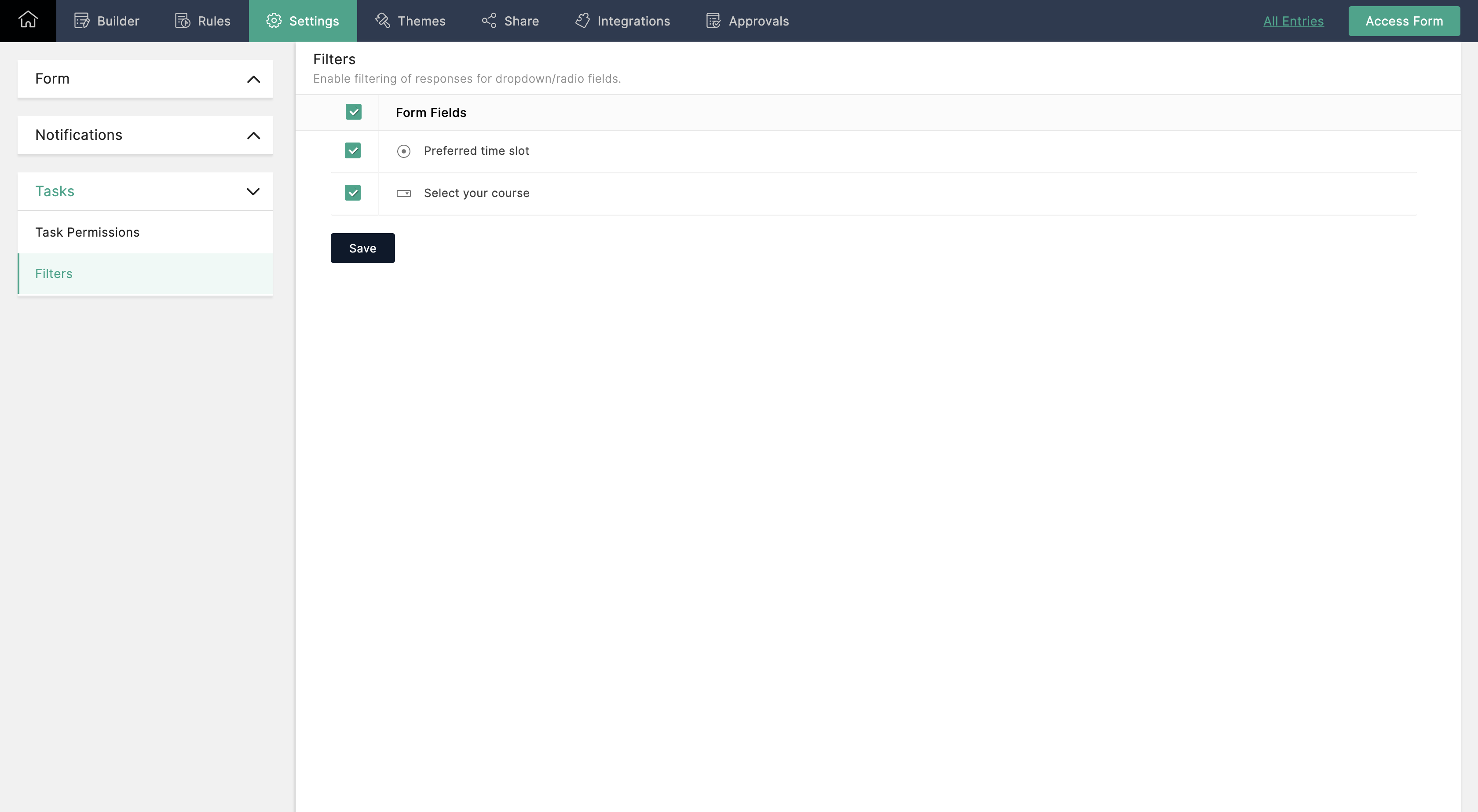Viewport: 1478px width, 812px height.
Task: Click the Share icon
Action: coord(489,21)
